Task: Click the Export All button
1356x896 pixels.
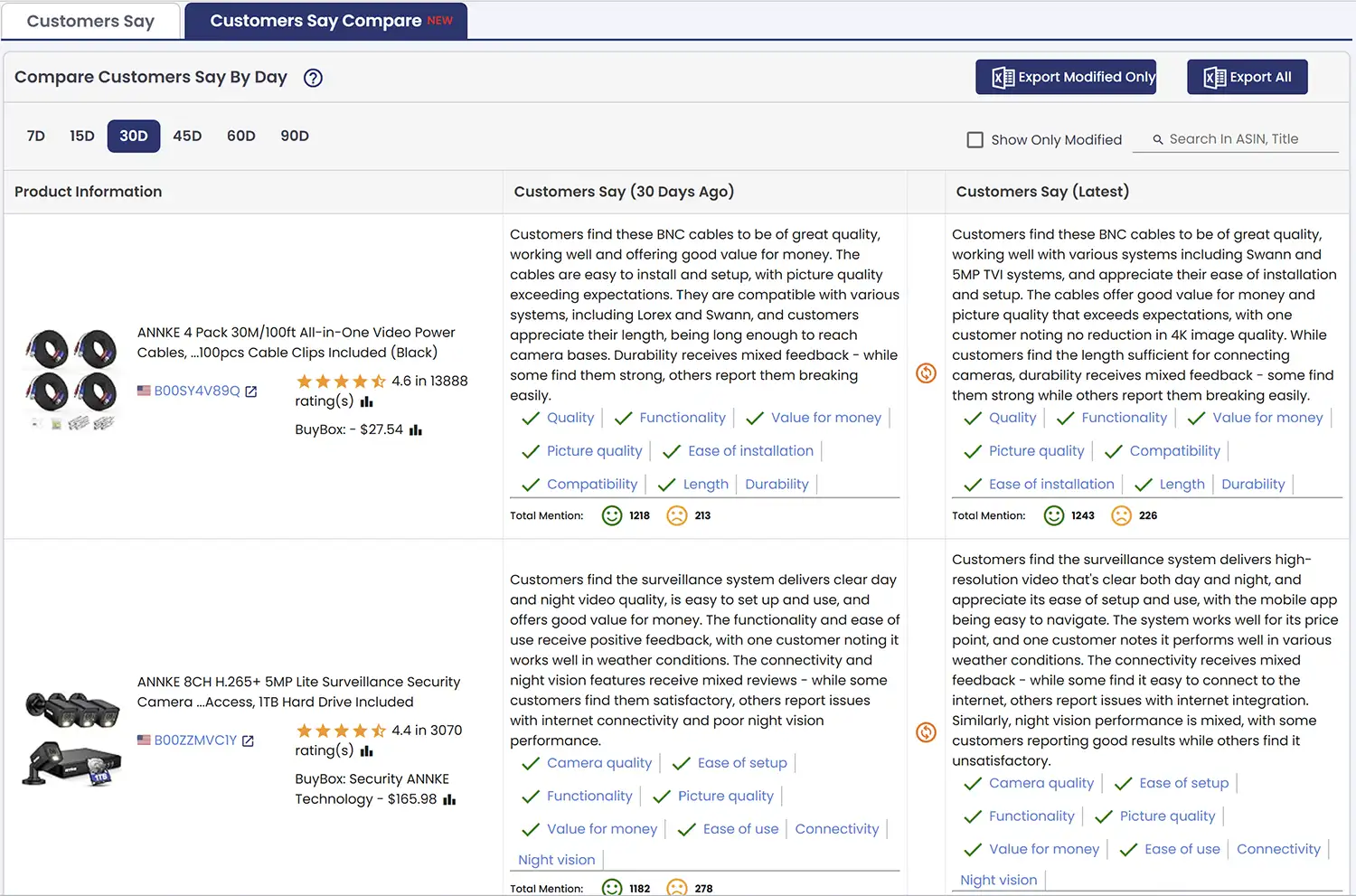Action: [x=1247, y=77]
